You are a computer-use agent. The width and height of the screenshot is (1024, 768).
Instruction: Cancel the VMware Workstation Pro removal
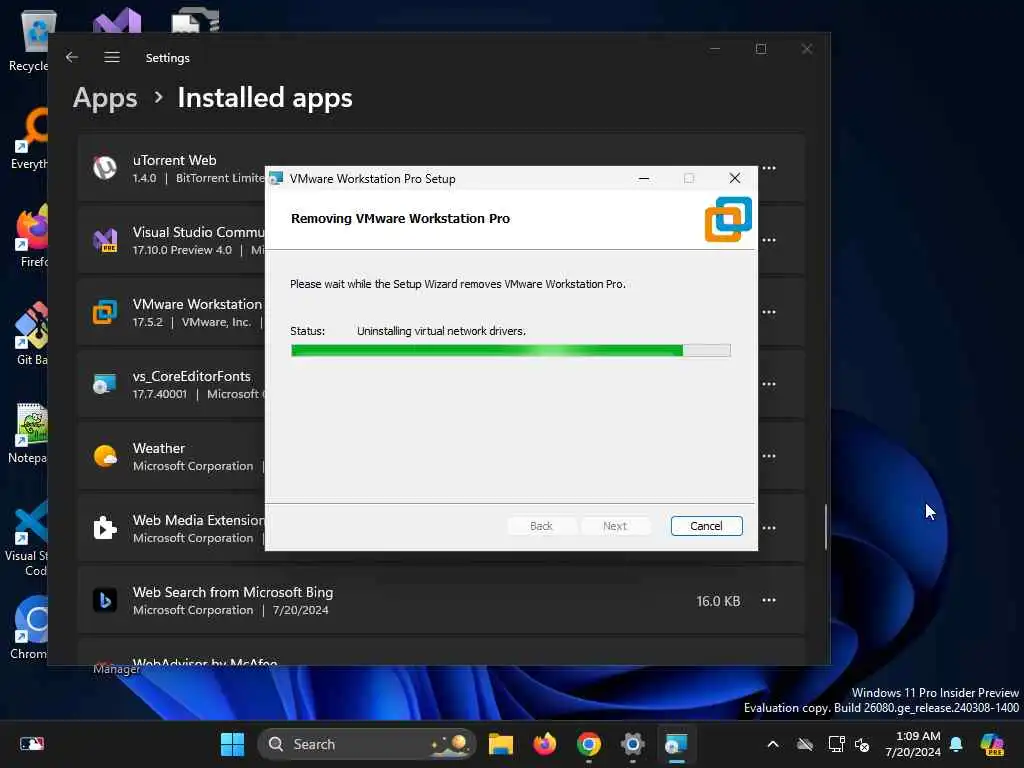706,526
